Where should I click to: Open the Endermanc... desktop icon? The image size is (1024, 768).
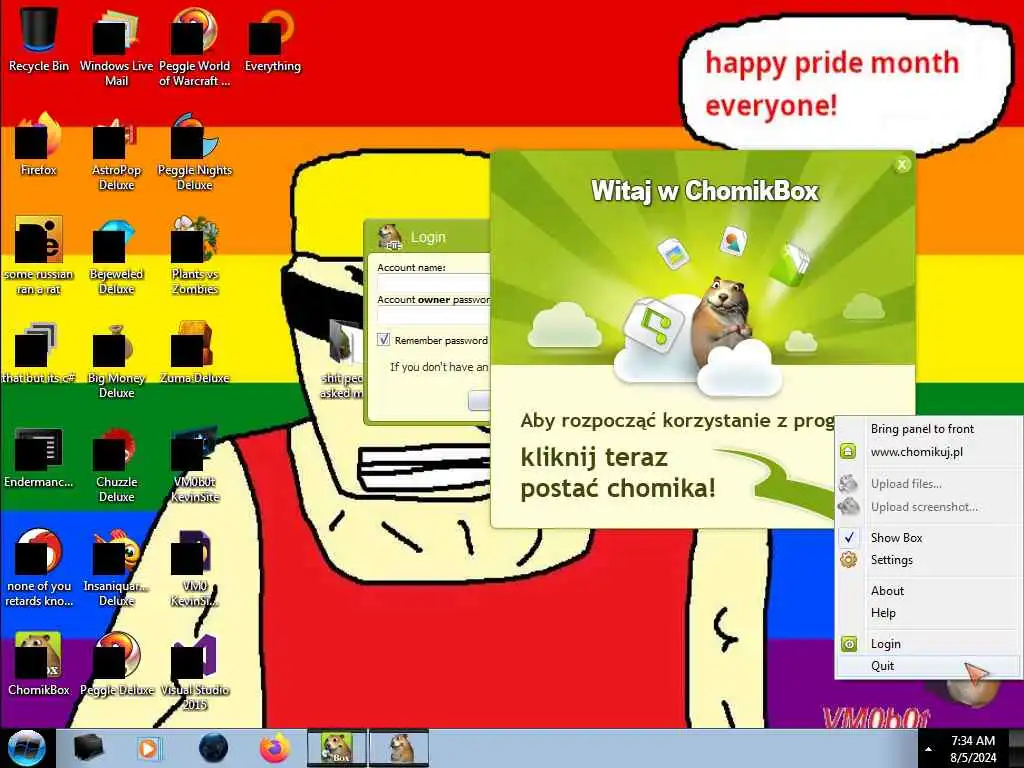click(x=39, y=456)
